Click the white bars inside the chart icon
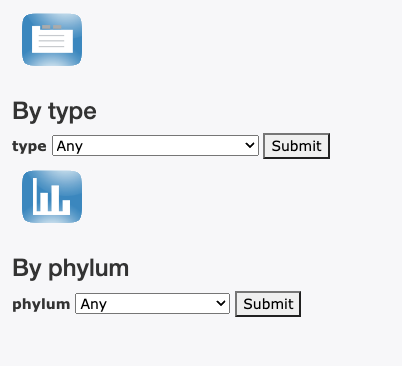Image resolution: width=402 pixels, height=366 pixels. pos(51,196)
